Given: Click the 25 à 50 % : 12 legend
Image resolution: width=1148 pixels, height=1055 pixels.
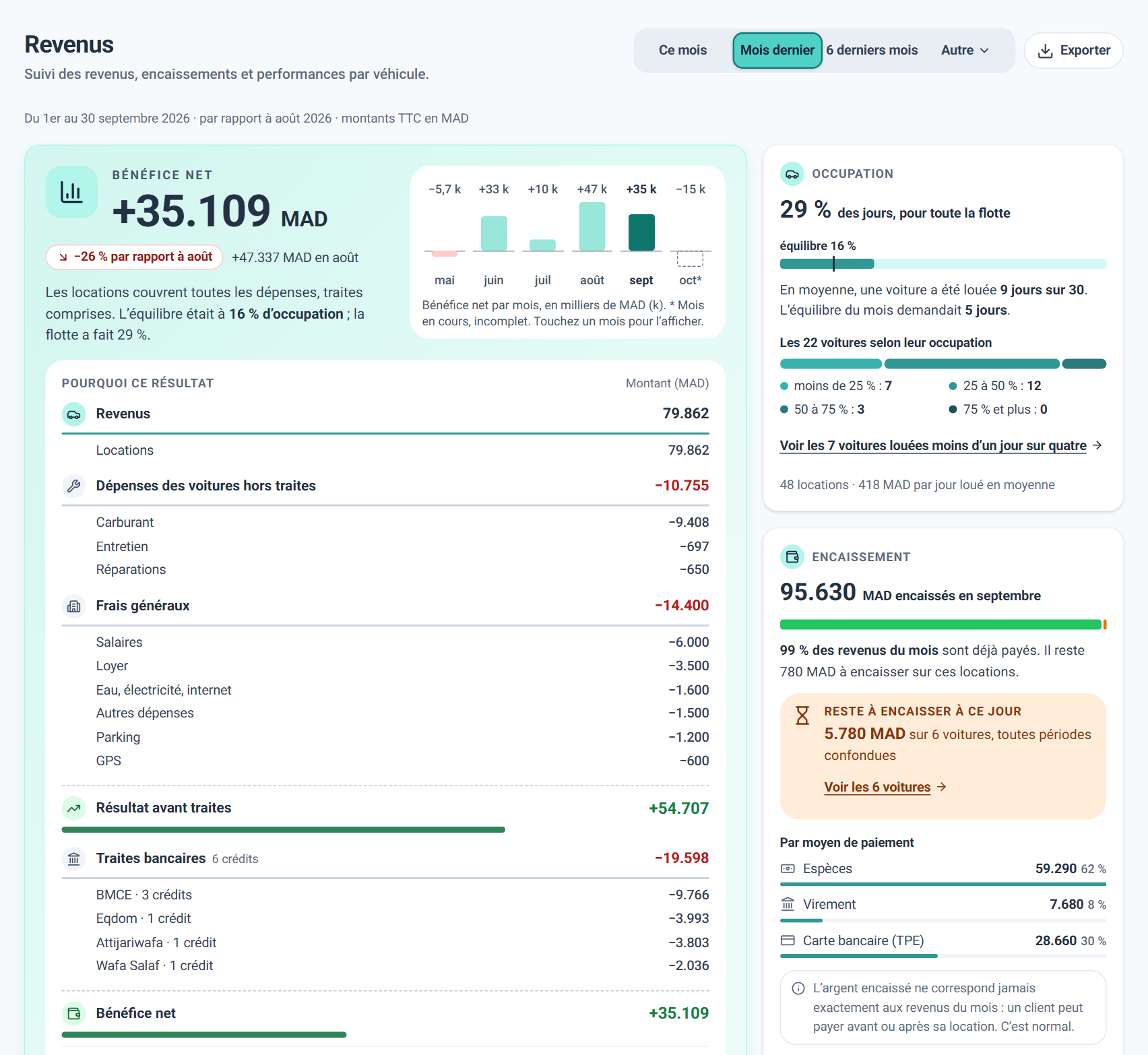Looking at the screenshot, I should click(995, 386).
